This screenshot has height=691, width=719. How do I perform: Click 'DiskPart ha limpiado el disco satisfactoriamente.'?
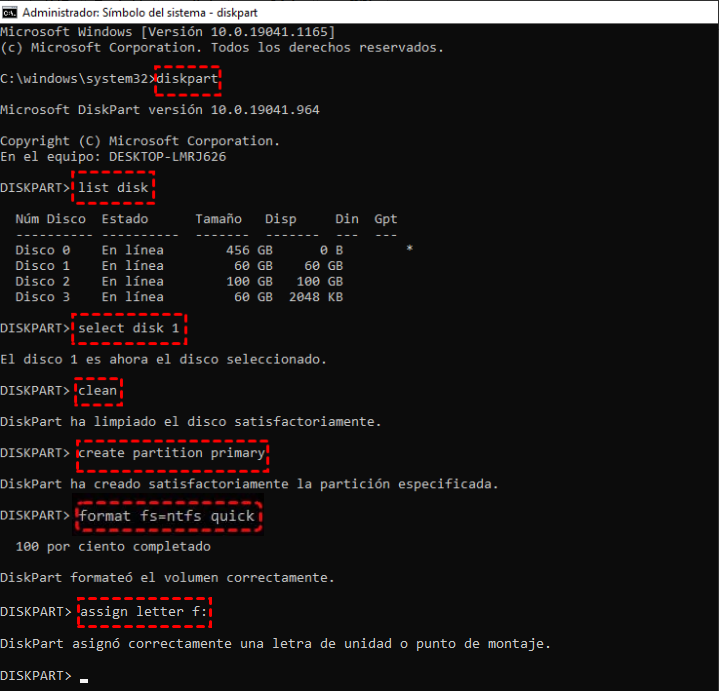point(190,422)
